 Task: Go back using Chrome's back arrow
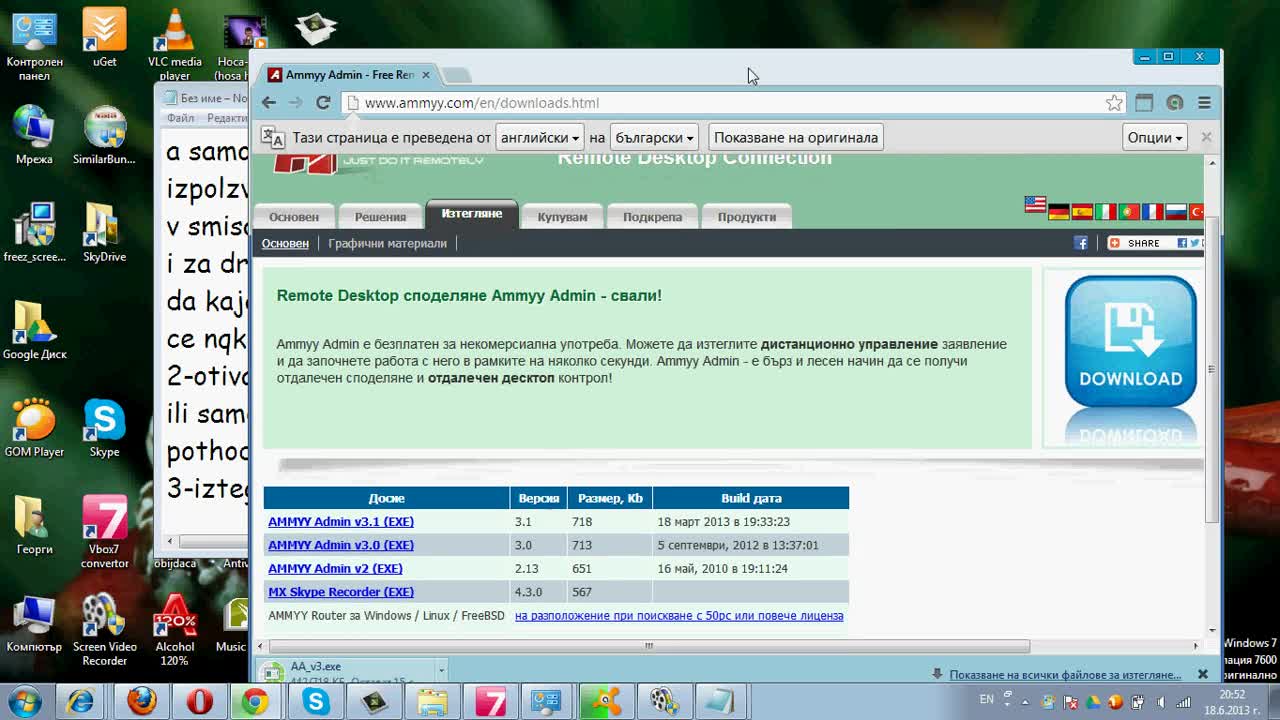[x=269, y=103]
